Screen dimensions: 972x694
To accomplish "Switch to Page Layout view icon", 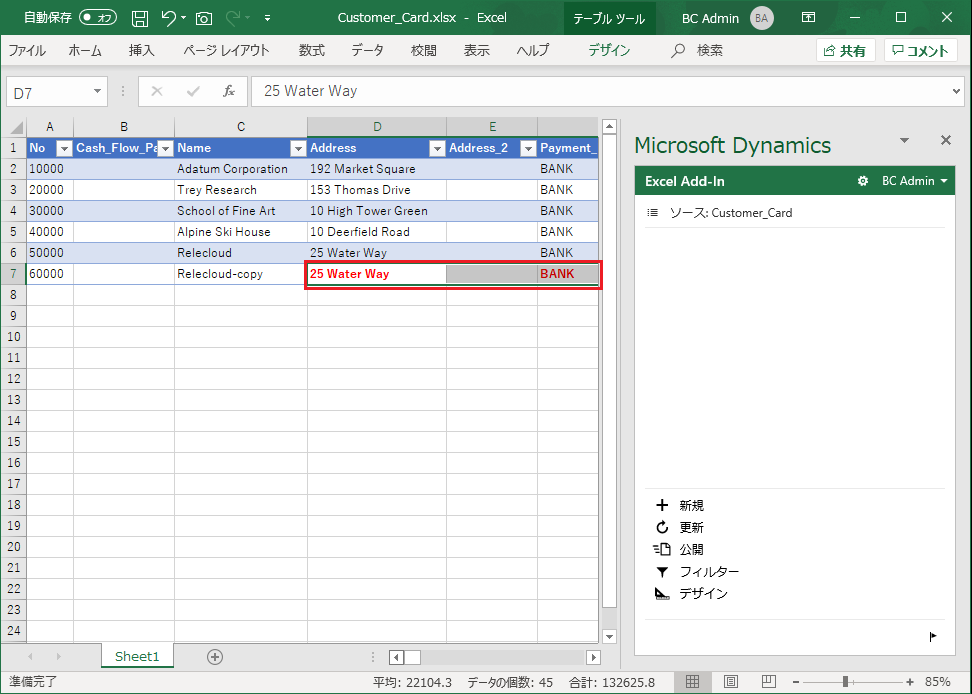I will [x=731, y=682].
